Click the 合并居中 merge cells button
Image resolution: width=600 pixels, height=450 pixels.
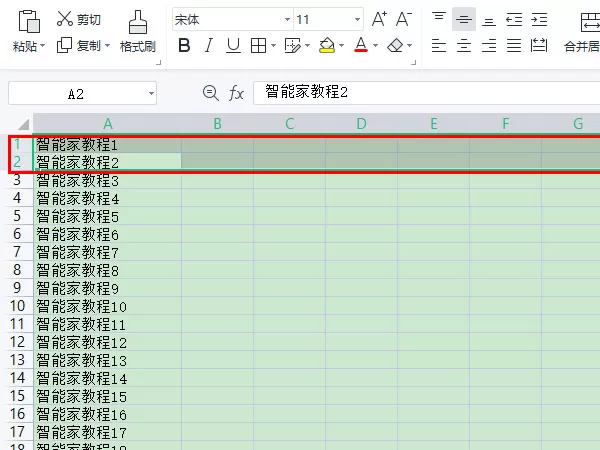[582, 32]
